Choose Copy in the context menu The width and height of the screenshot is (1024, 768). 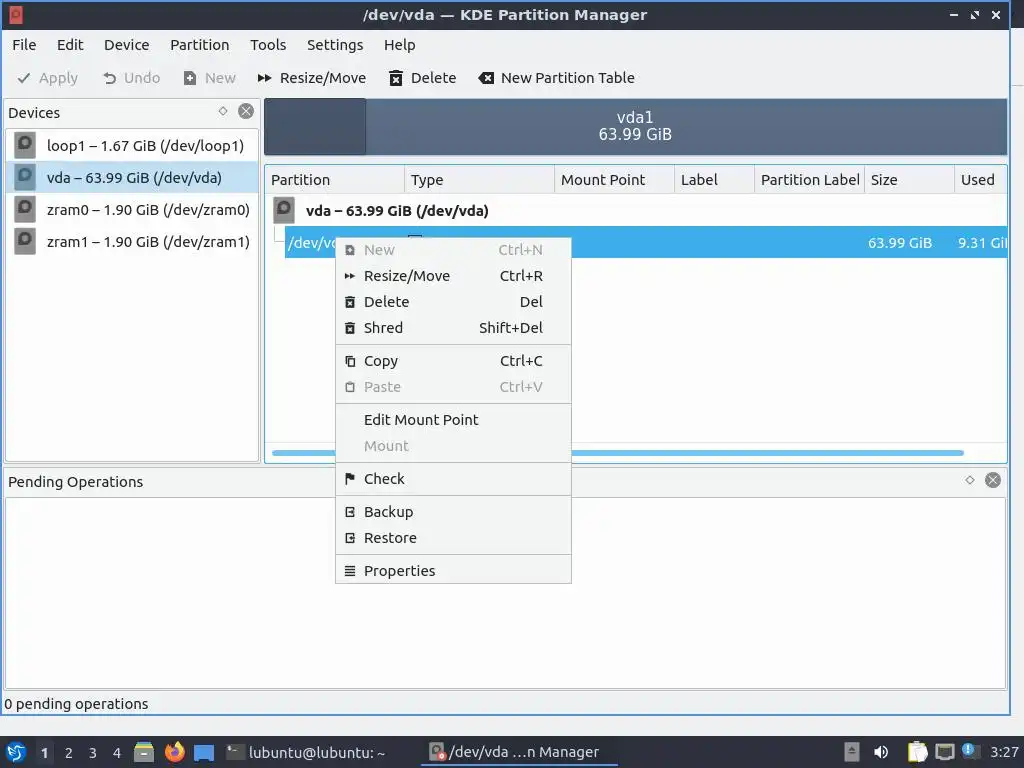click(453, 360)
